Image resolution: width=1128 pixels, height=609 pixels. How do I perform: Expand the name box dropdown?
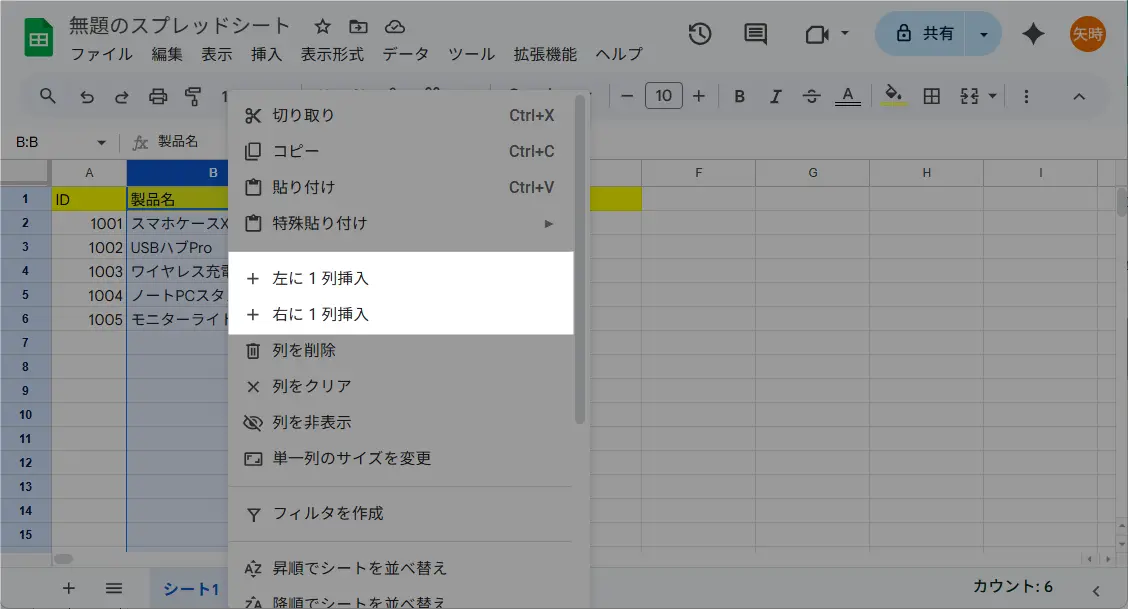click(x=101, y=143)
